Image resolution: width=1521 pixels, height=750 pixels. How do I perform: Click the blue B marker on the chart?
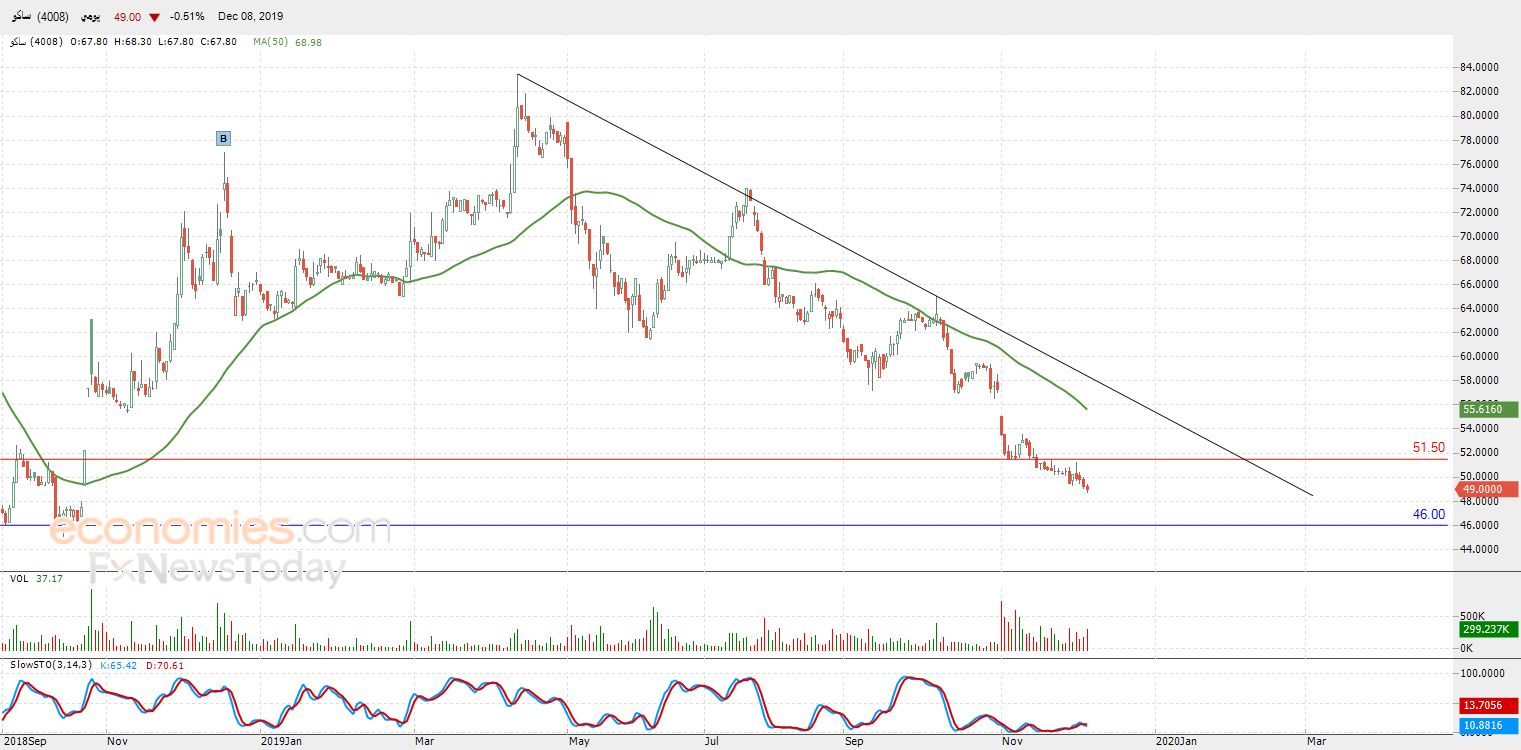[223, 139]
